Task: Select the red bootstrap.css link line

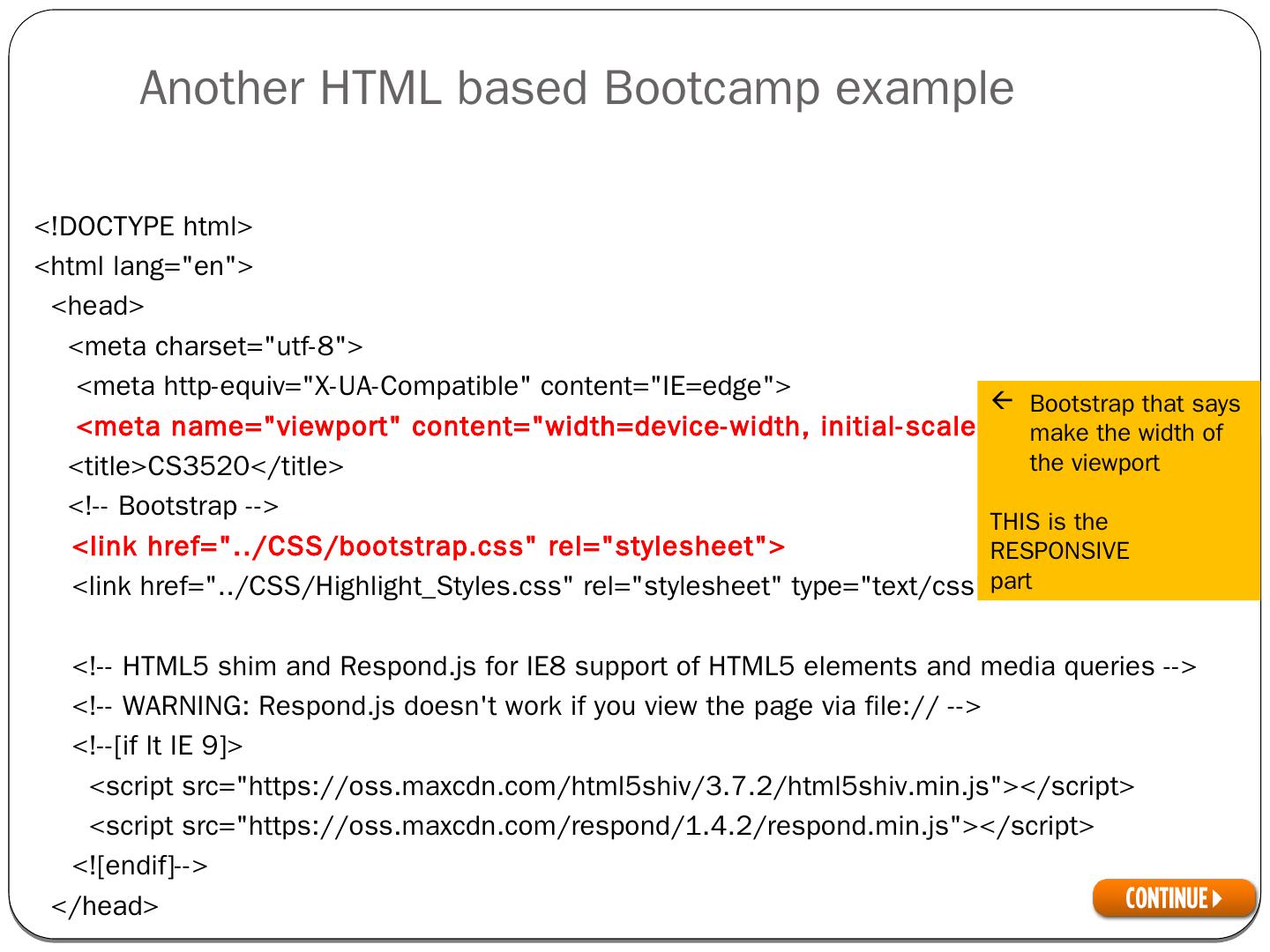Action: 428,547
